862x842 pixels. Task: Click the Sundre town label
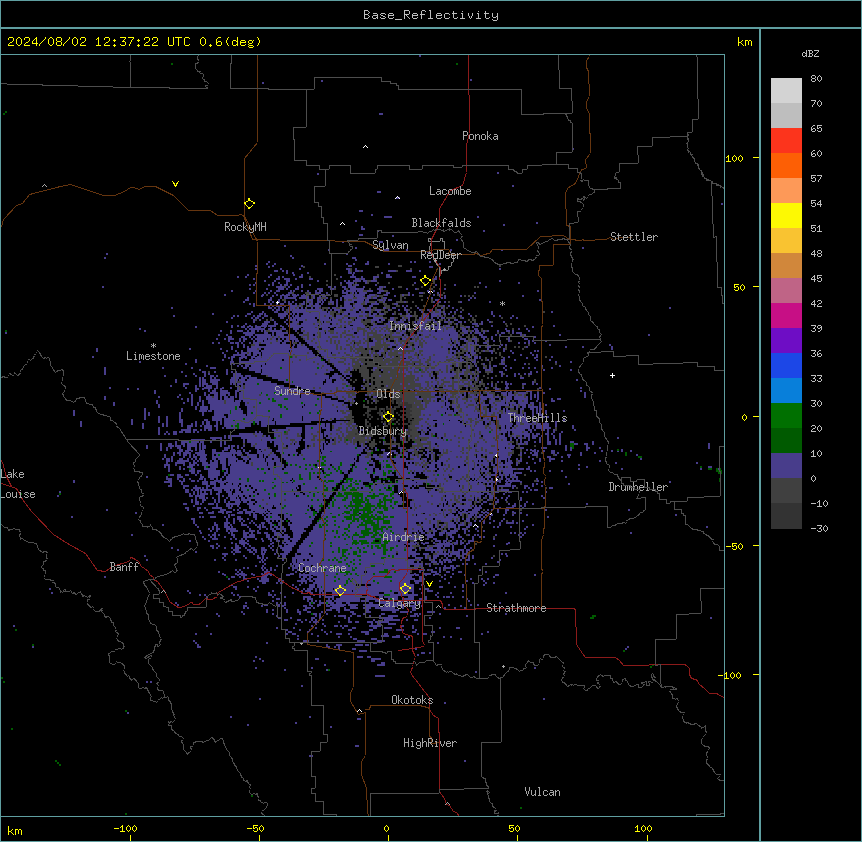(x=292, y=391)
